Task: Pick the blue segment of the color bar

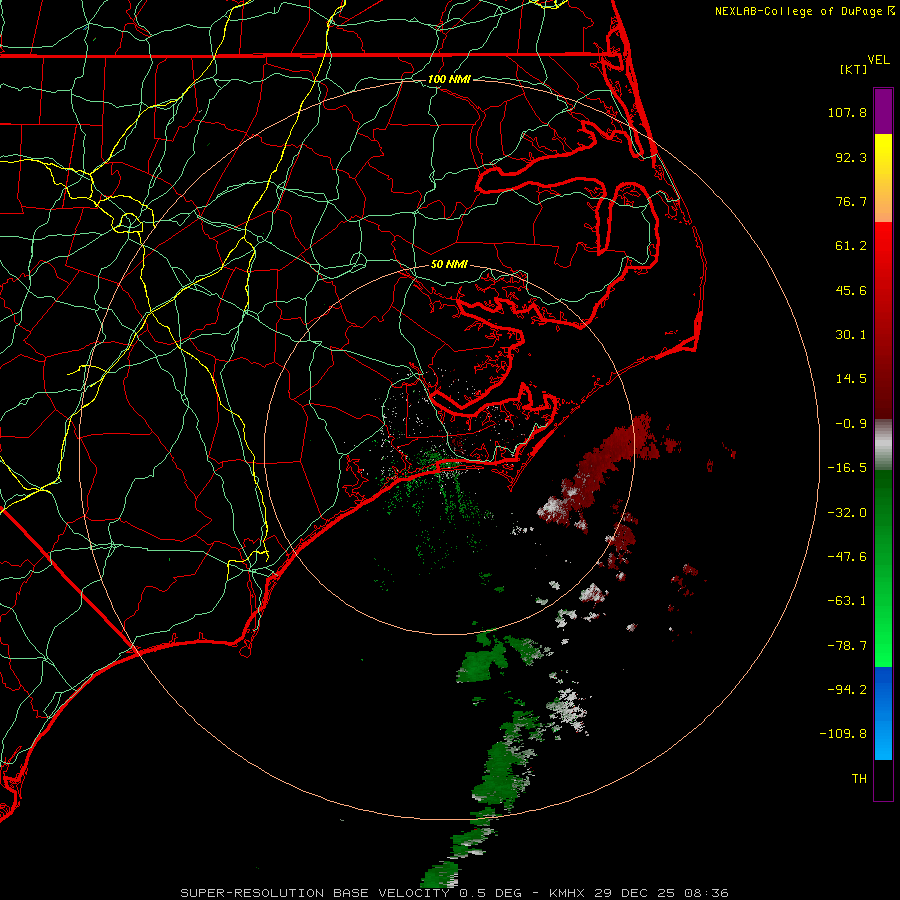Action: point(883,713)
